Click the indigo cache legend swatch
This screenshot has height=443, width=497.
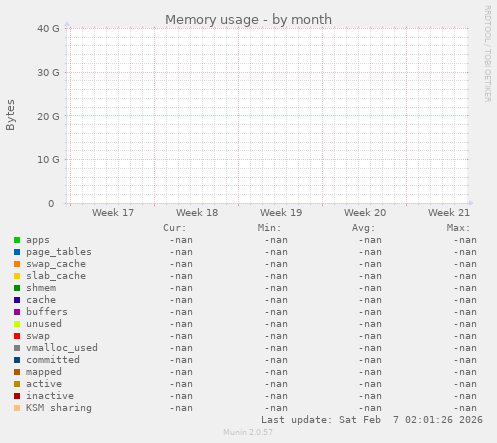[x=17, y=300]
